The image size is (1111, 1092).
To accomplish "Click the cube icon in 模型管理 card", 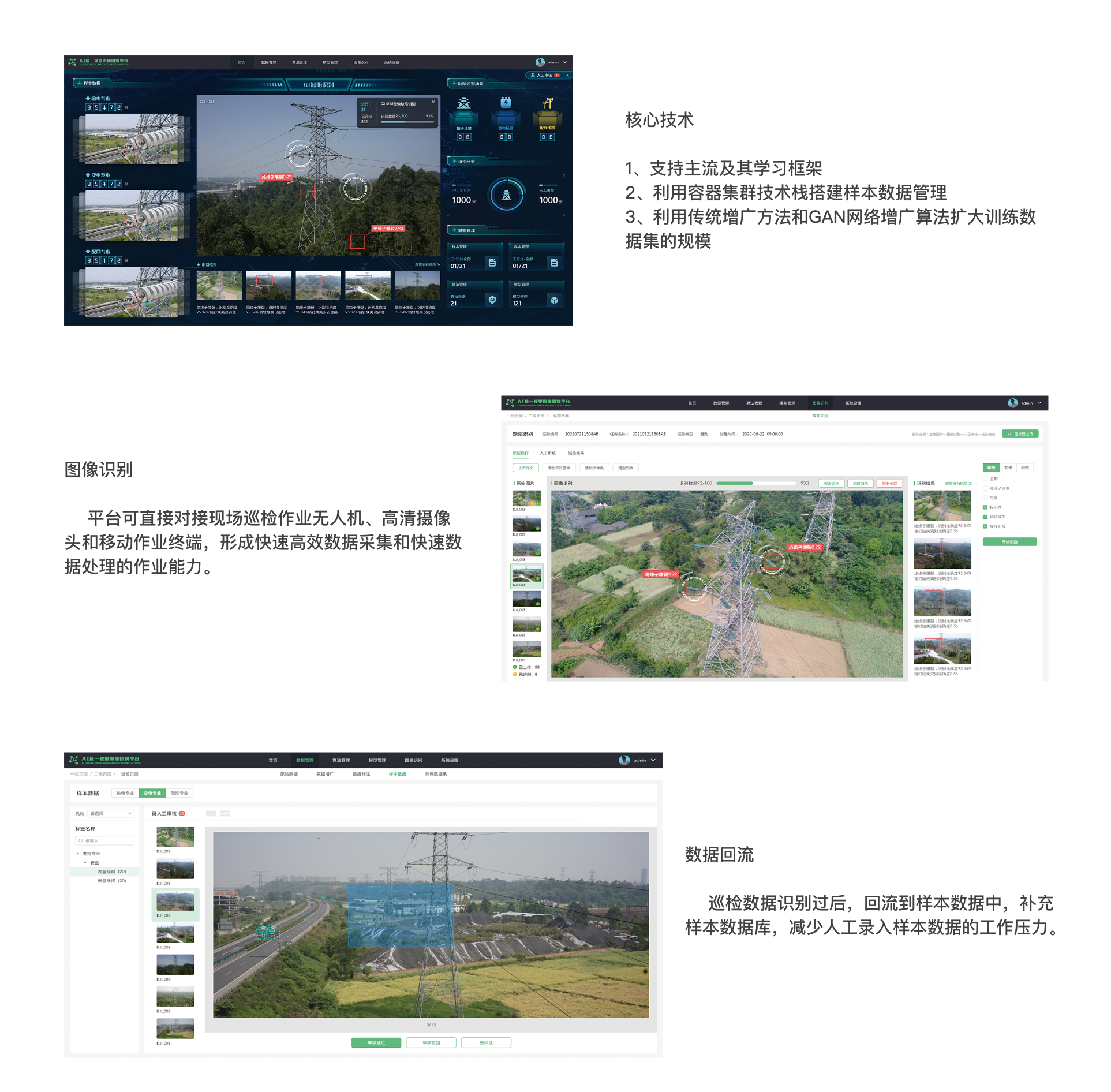I will point(554,300).
